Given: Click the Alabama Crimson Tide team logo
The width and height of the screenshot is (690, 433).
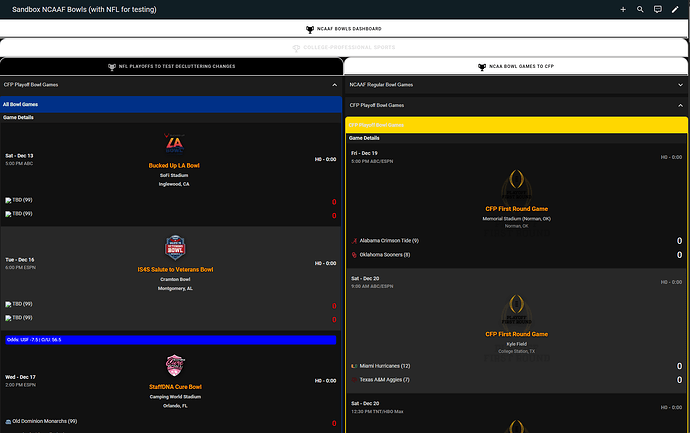Looking at the screenshot, I should coord(354,241).
